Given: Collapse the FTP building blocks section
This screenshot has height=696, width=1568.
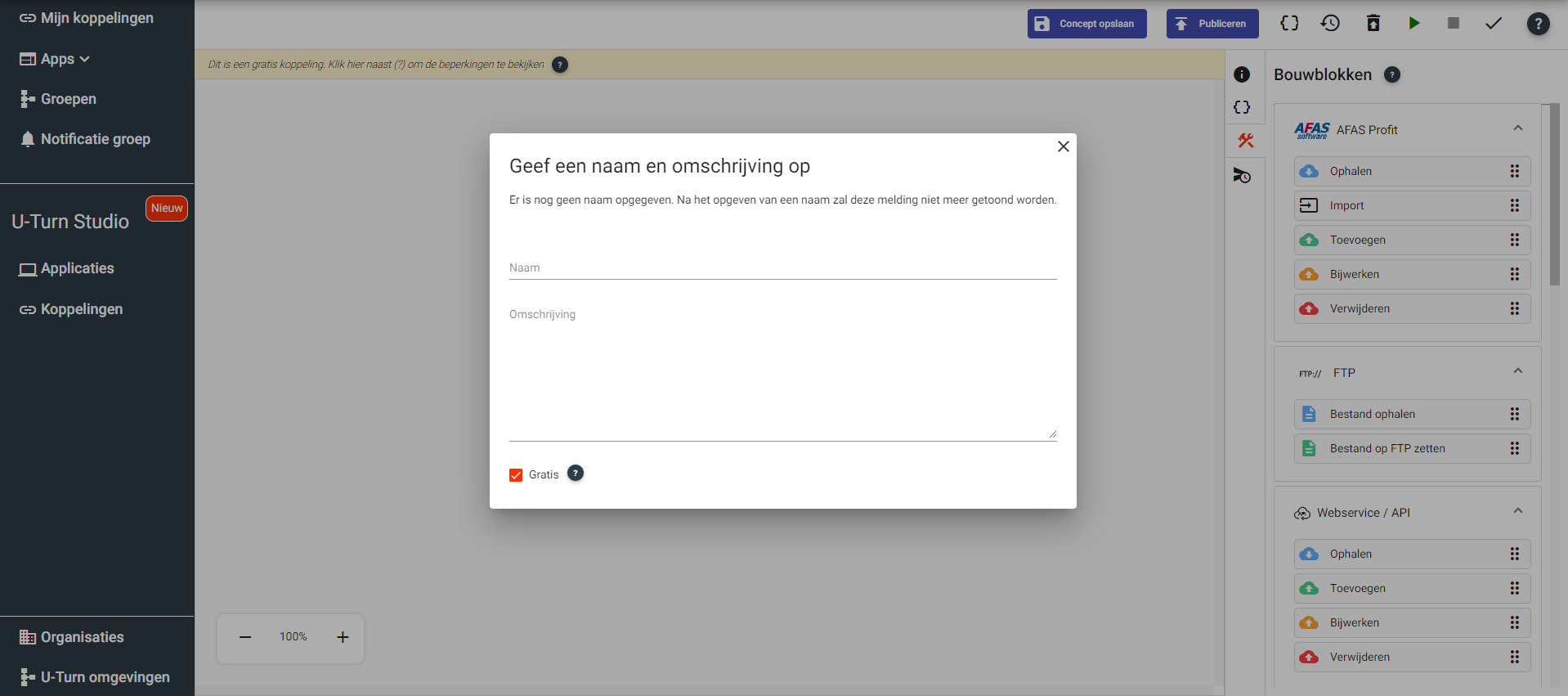Looking at the screenshot, I should (1517, 371).
